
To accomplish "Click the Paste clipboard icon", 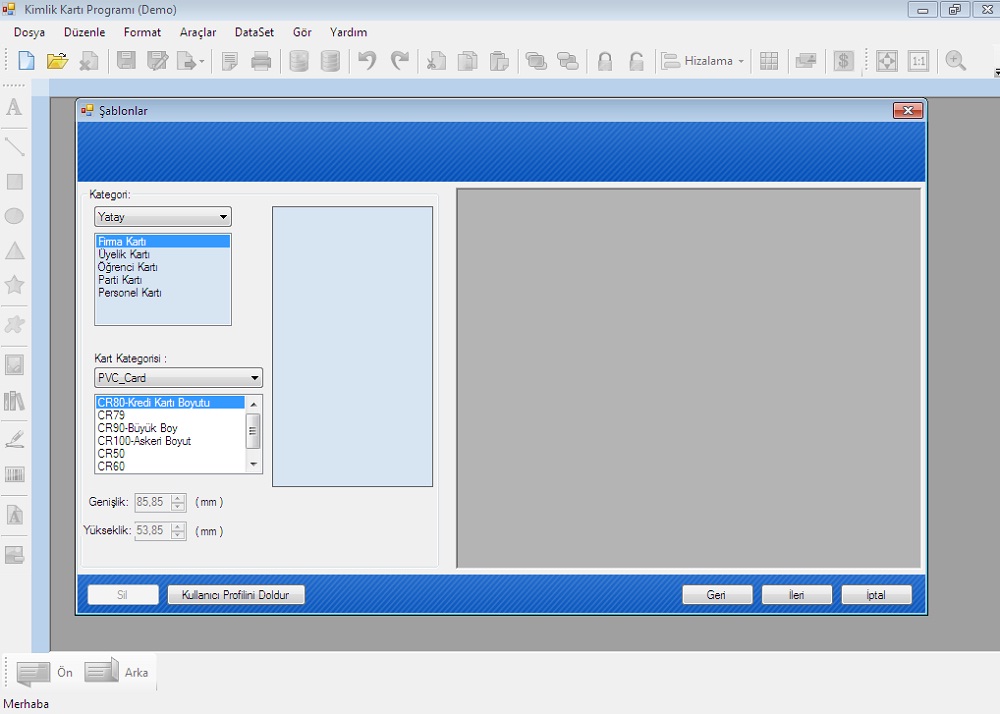I will click(x=499, y=61).
